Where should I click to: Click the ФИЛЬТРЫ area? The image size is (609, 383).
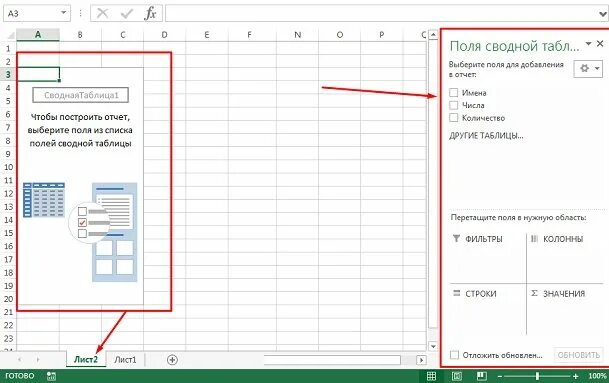(488, 257)
